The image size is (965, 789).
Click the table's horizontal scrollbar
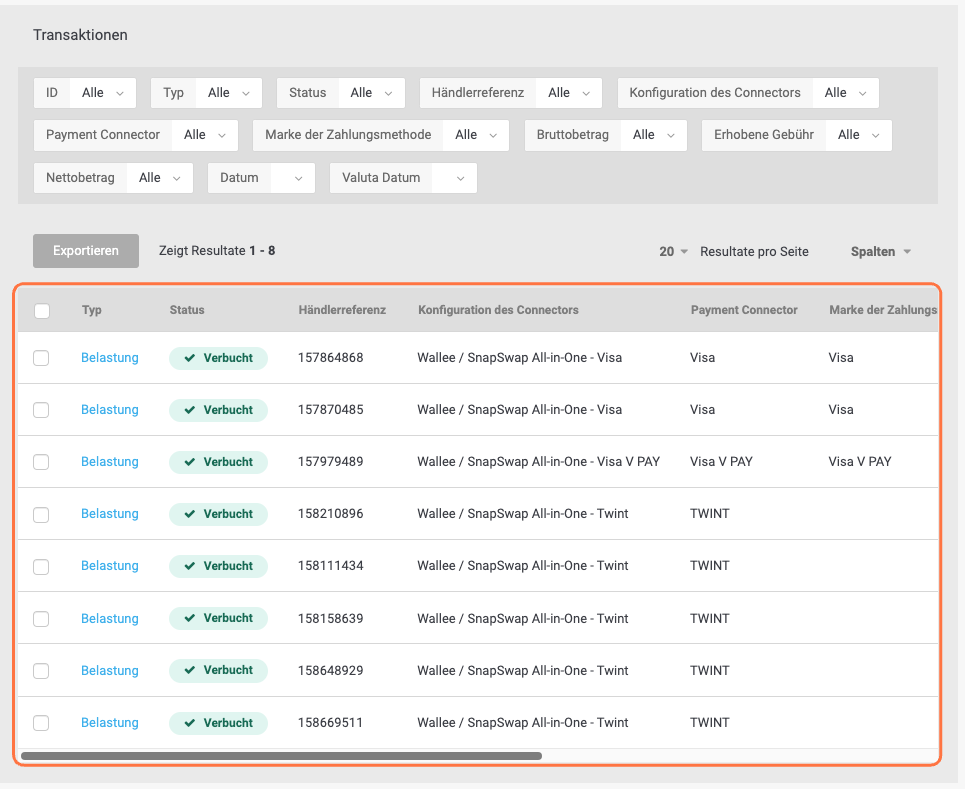[x=281, y=756]
